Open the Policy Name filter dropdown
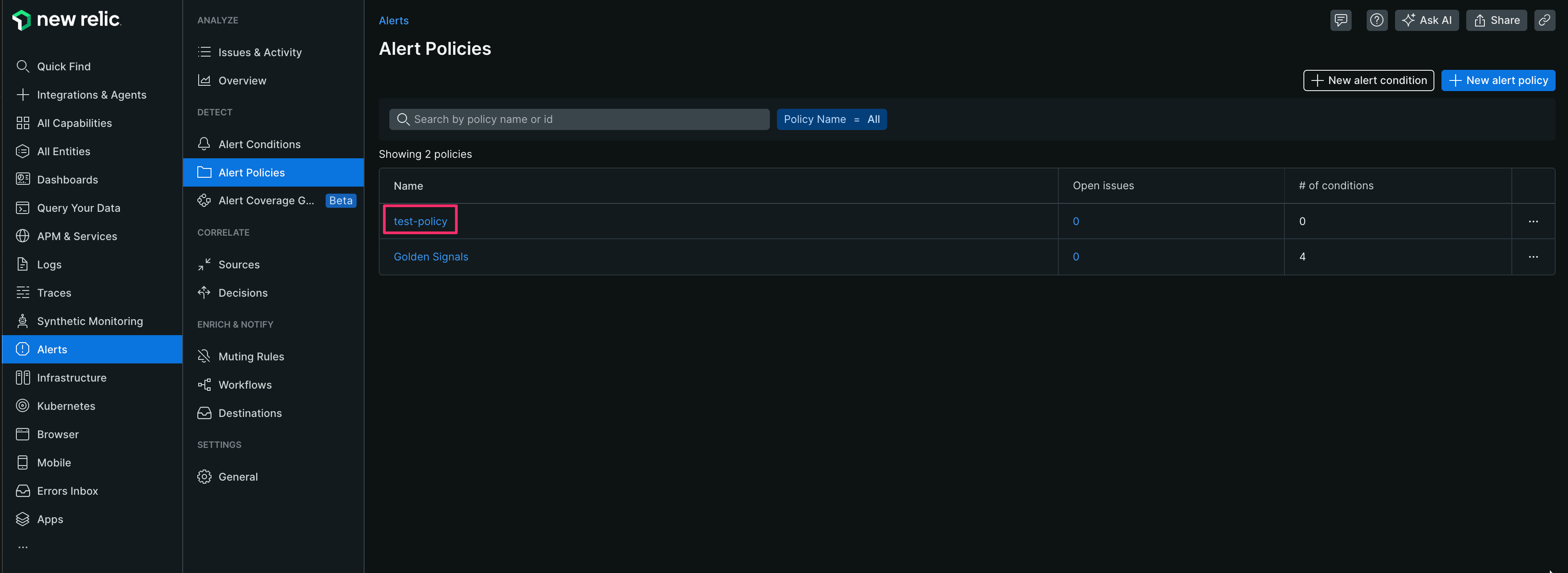The image size is (1568, 573). [x=831, y=119]
